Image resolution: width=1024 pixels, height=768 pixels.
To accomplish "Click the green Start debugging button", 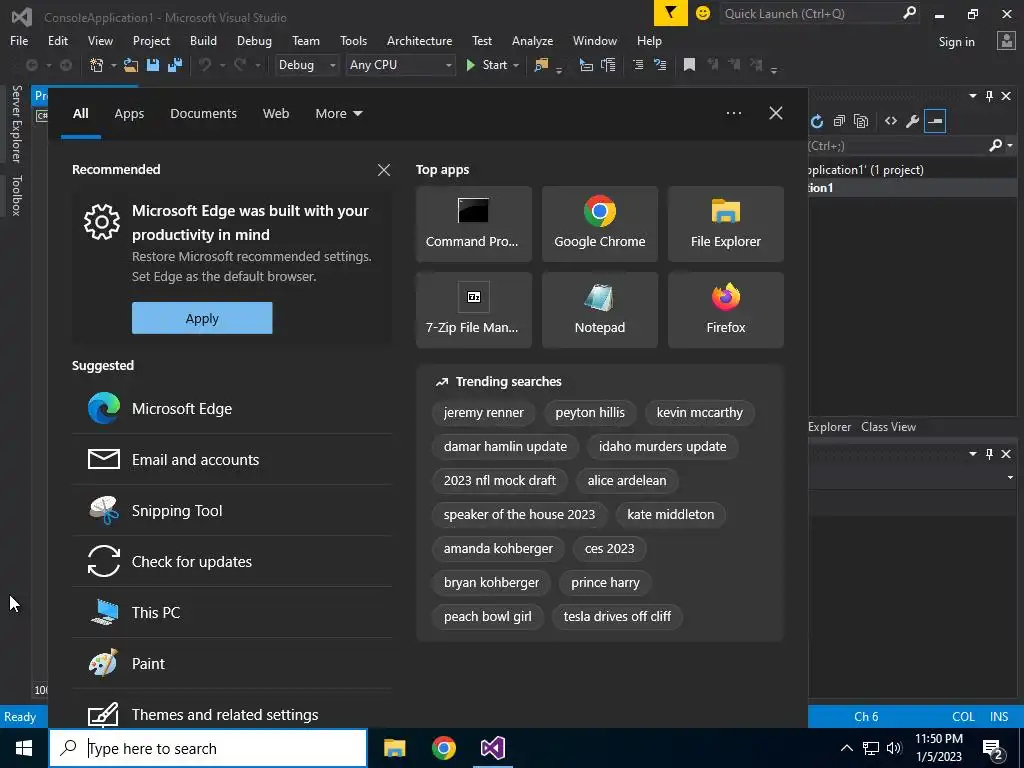I will (488, 65).
